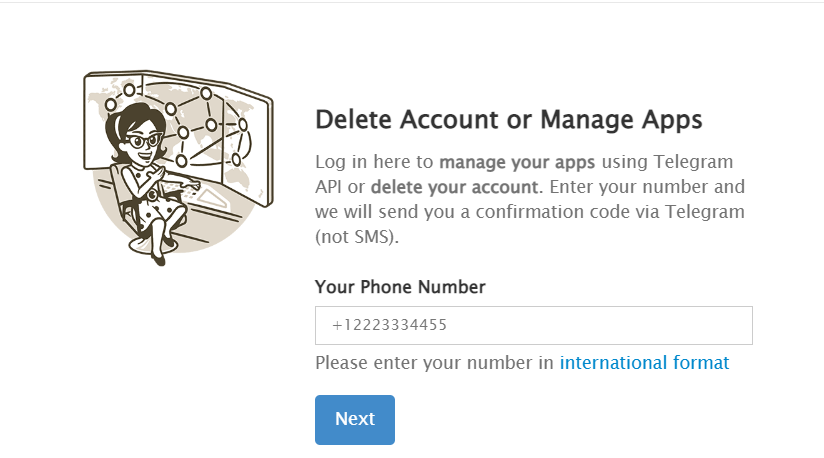The width and height of the screenshot is (824, 458).
Task: Click the blue Next button
Action: tap(355, 420)
